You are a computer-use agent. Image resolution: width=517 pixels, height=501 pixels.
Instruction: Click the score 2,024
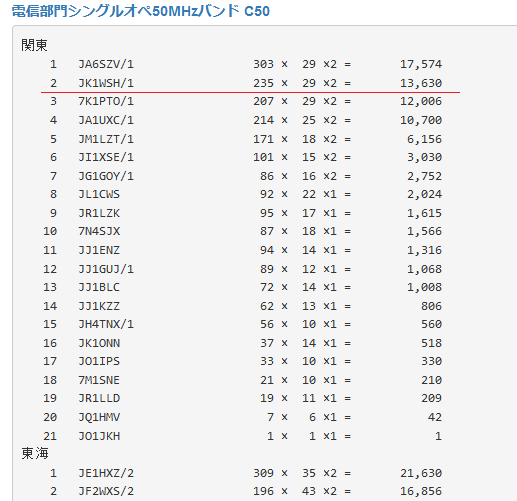(425, 194)
